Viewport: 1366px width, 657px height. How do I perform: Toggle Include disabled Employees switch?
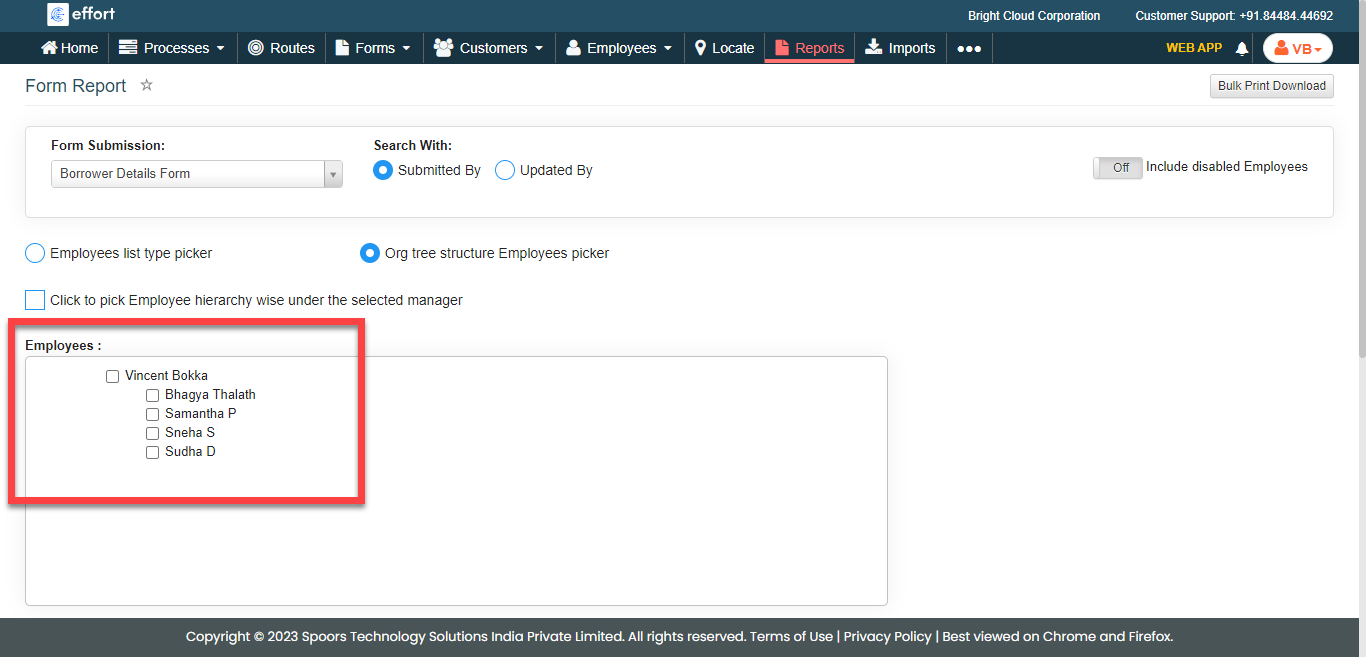1117,168
